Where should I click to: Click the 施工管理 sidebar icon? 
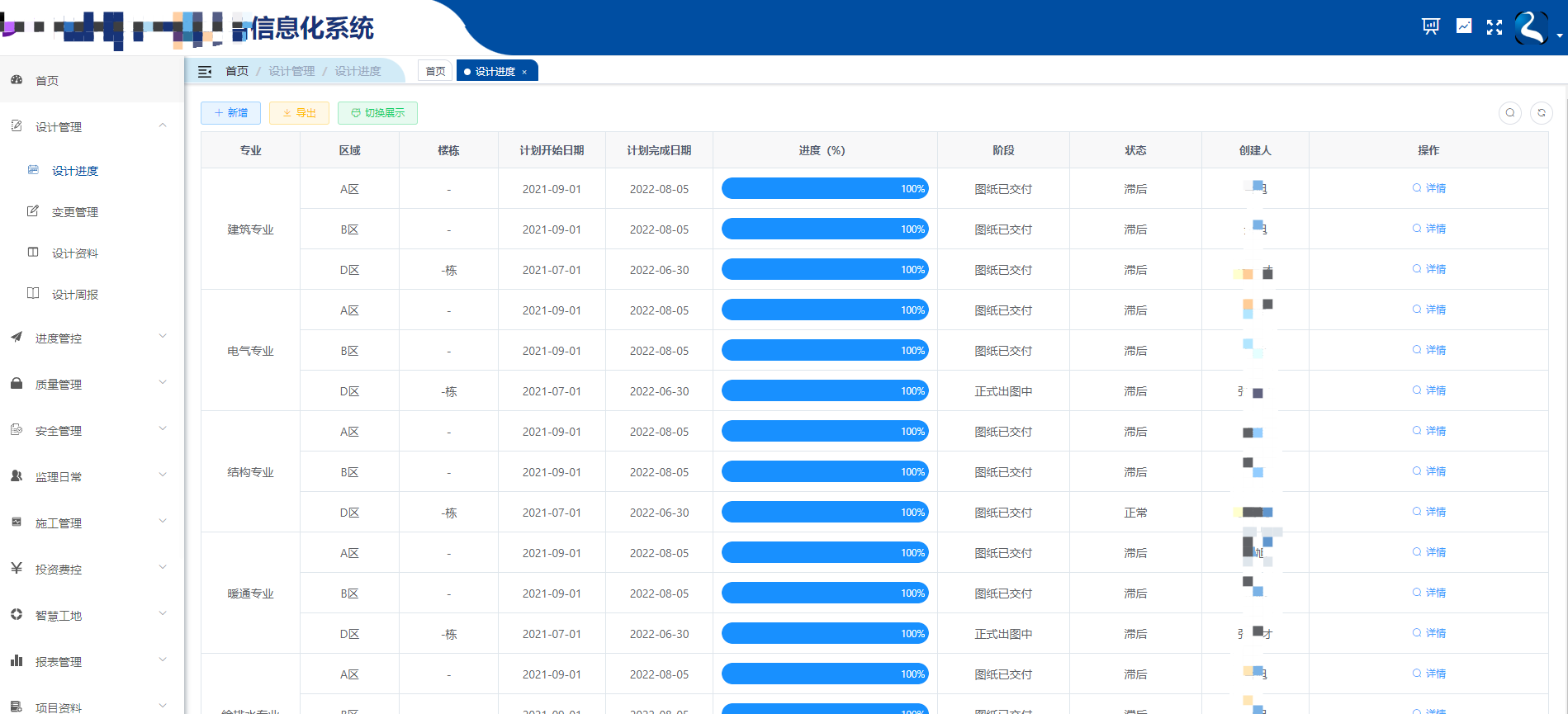[17, 522]
